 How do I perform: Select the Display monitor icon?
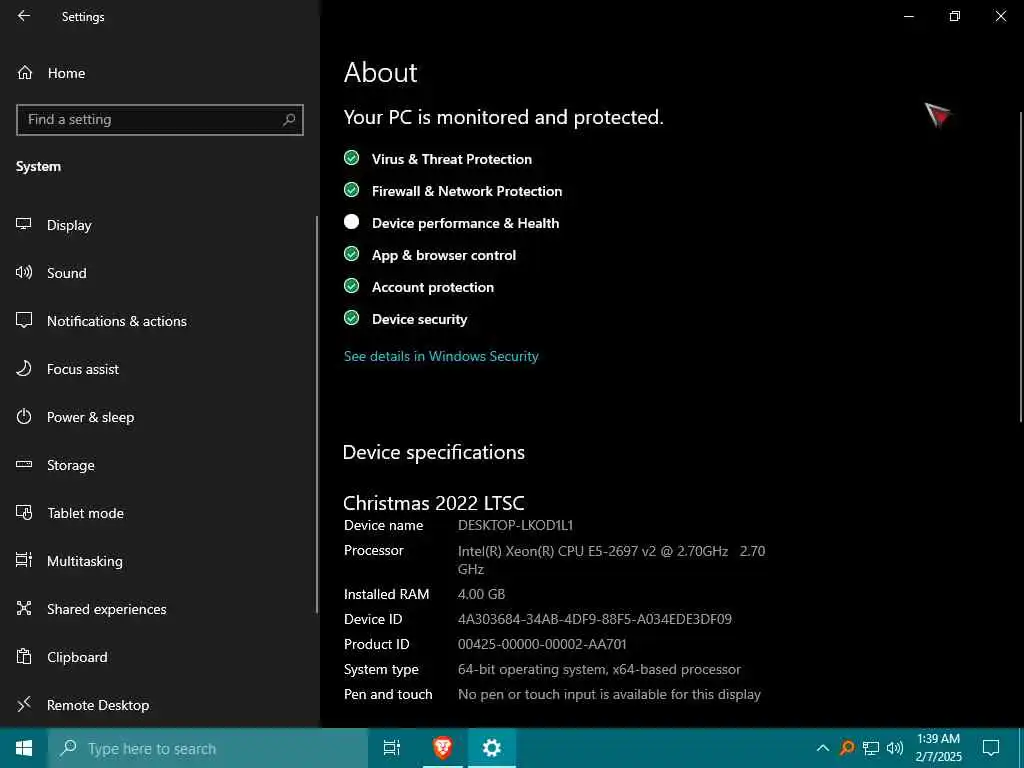tap(24, 224)
